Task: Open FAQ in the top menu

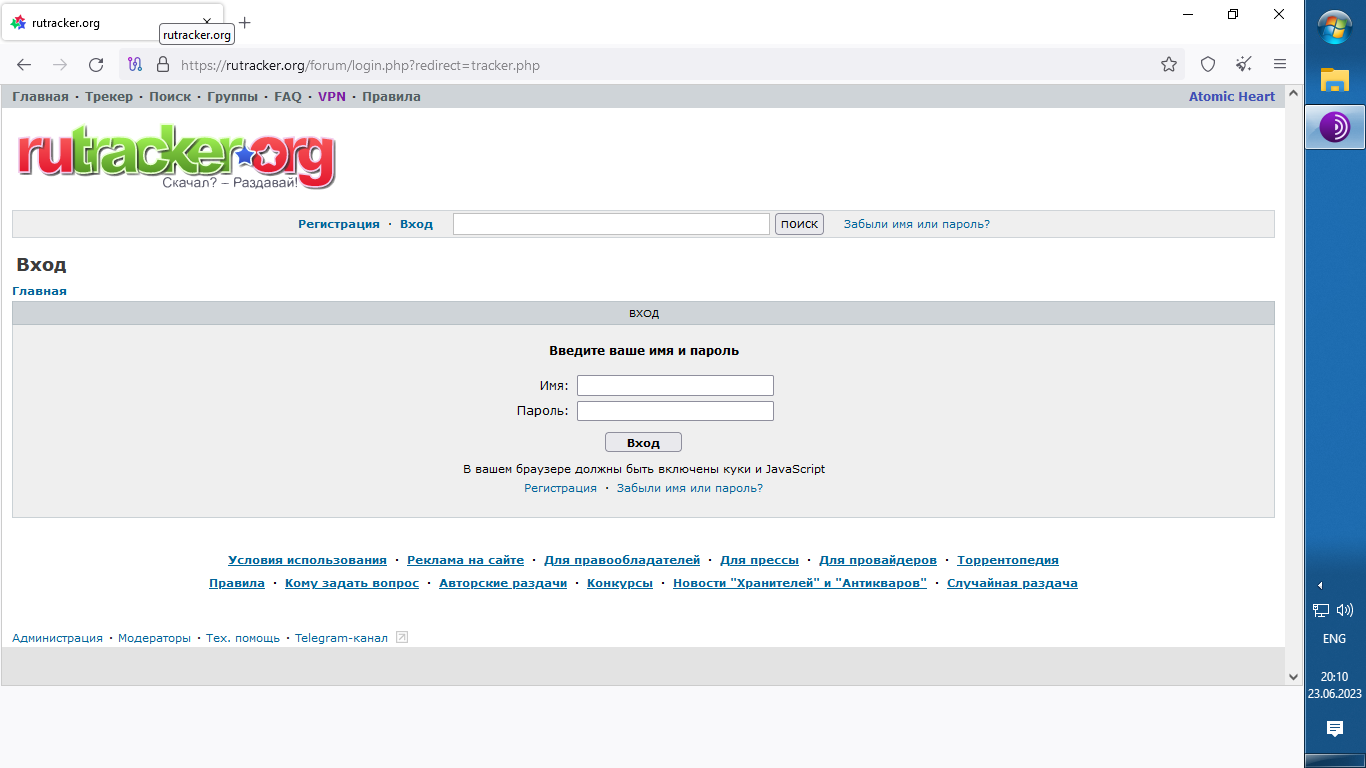Action: [288, 97]
